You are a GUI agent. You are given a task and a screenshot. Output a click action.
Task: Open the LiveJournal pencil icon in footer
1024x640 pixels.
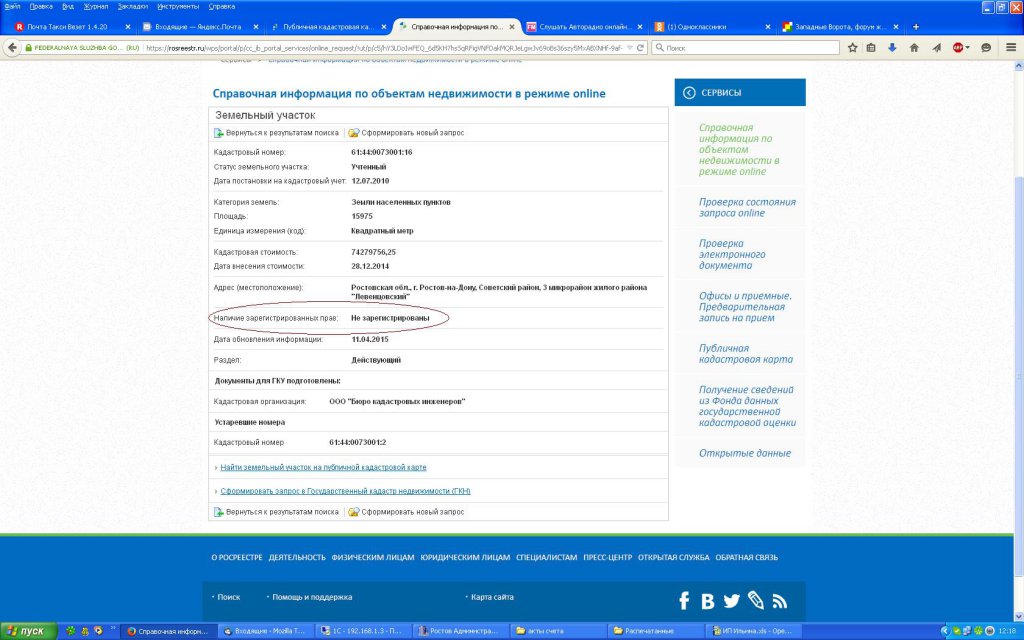tap(756, 600)
